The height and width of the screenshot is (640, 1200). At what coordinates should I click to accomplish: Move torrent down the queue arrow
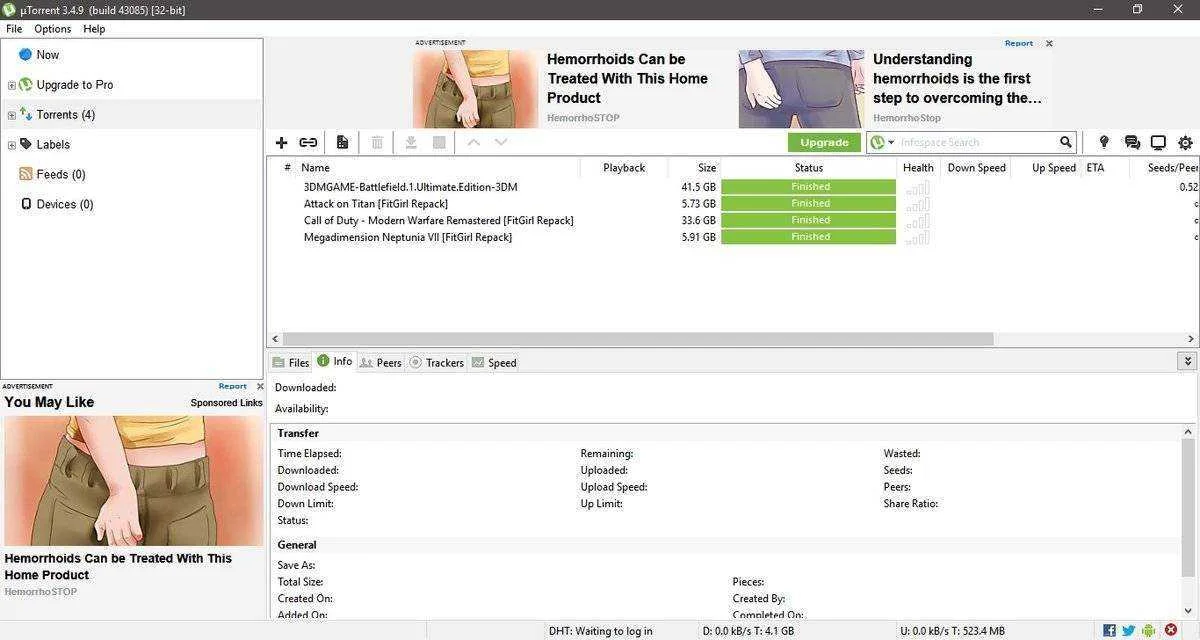[x=501, y=143]
